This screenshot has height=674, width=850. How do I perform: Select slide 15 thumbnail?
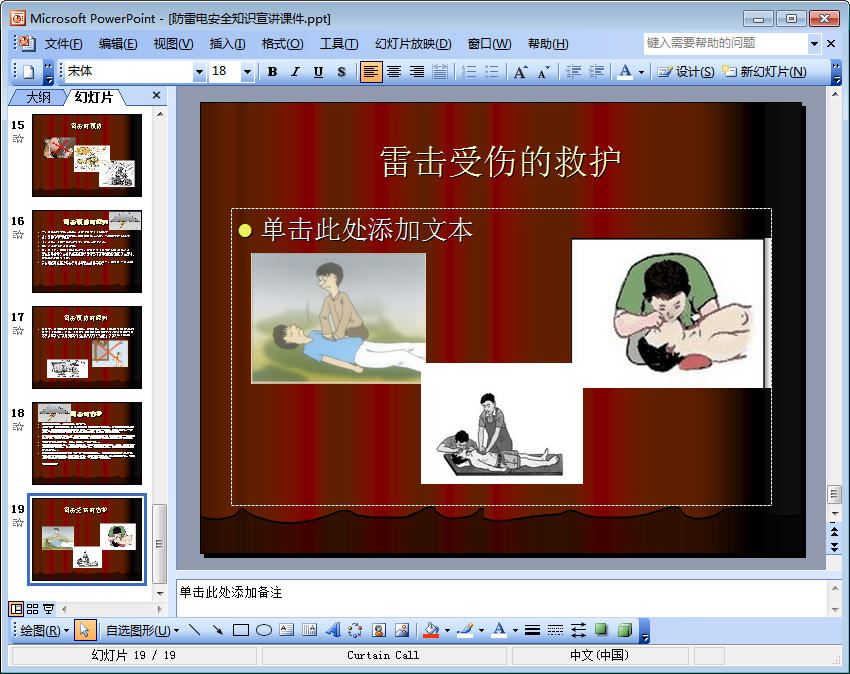(87, 155)
